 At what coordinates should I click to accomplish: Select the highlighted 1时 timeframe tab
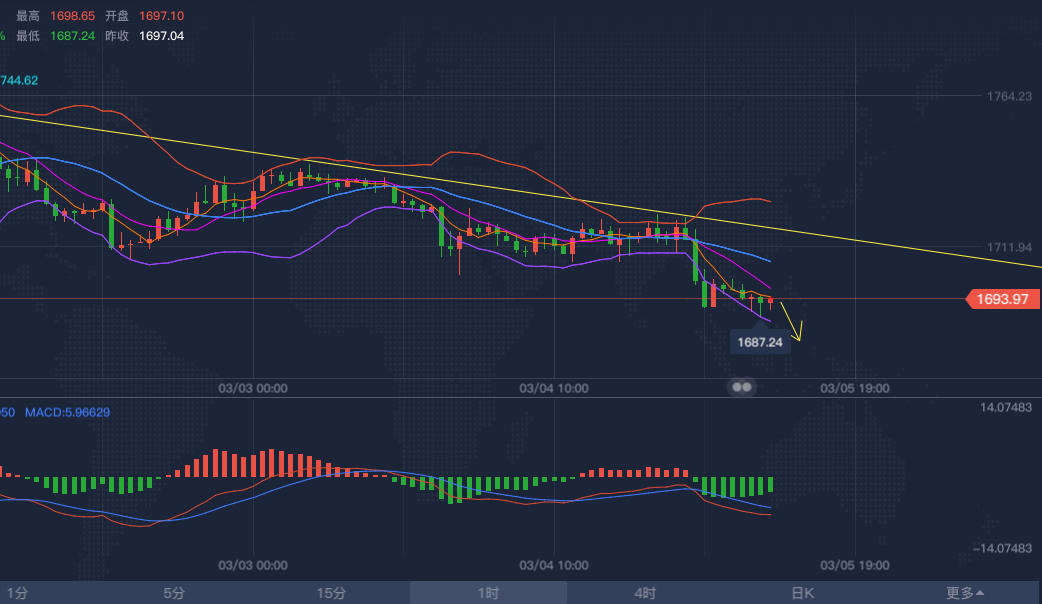(487, 593)
